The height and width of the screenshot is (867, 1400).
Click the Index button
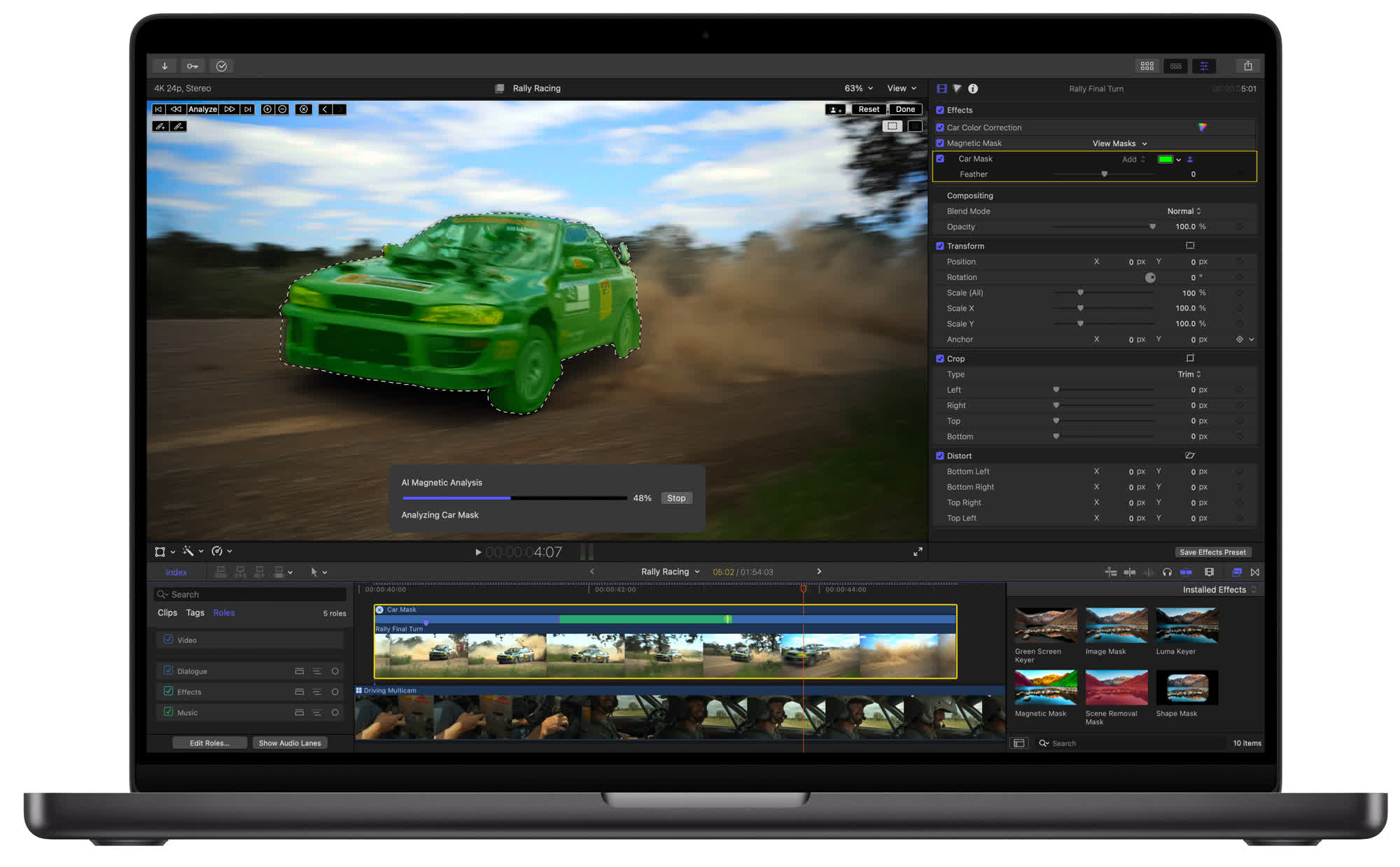(176, 572)
